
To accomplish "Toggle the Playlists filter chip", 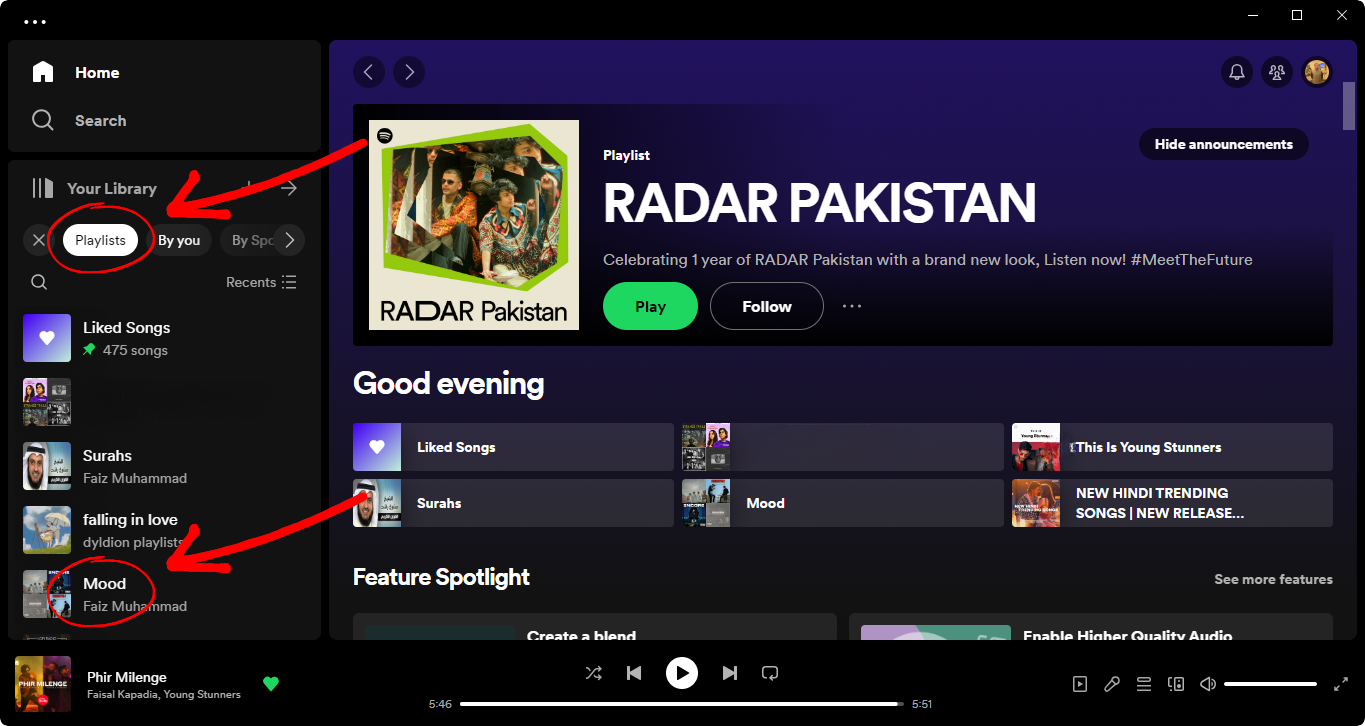I will click(x=100, y=240).
